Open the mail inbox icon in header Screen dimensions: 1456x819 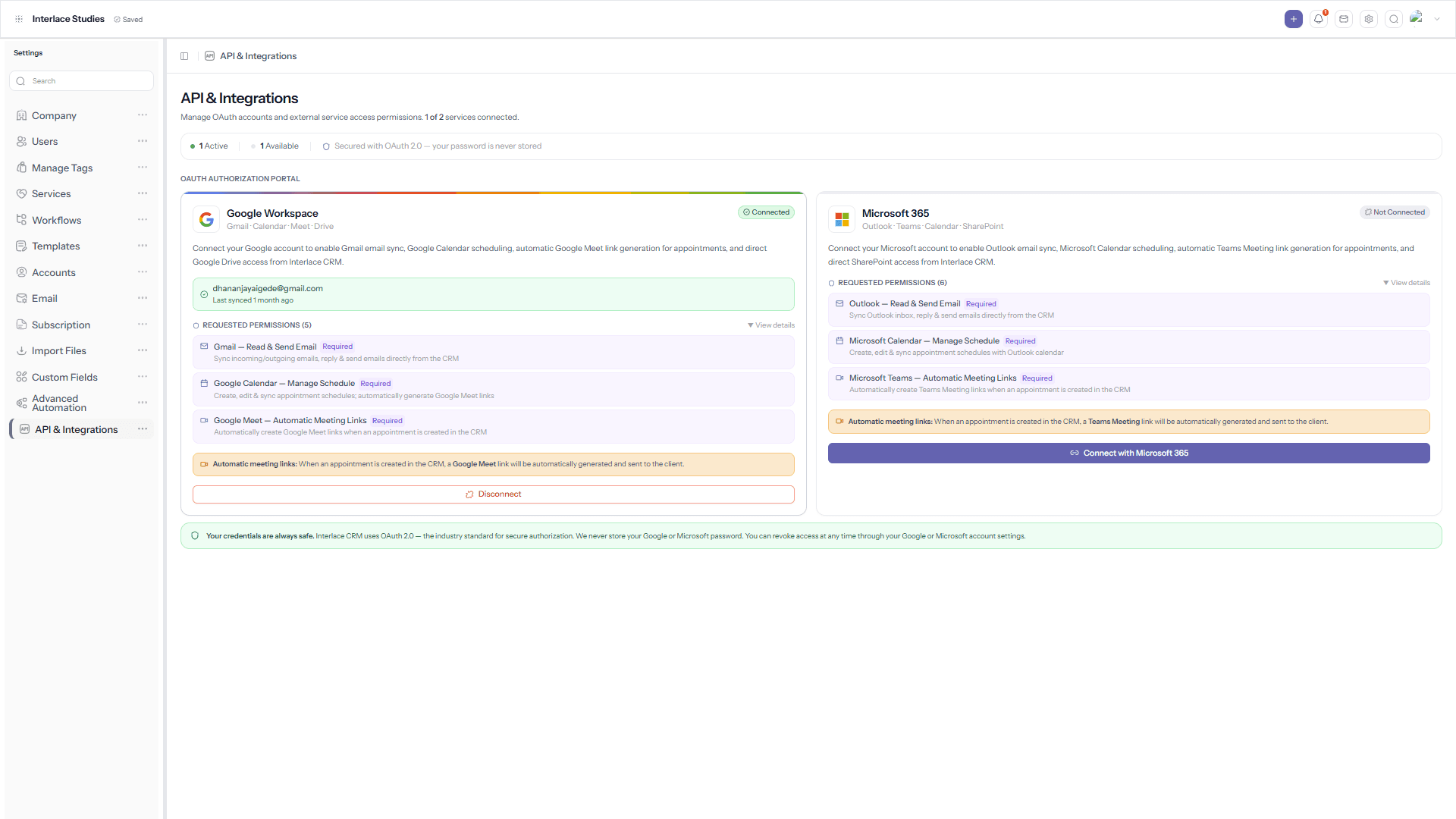pyautogui.click(x=1344, y=19)
